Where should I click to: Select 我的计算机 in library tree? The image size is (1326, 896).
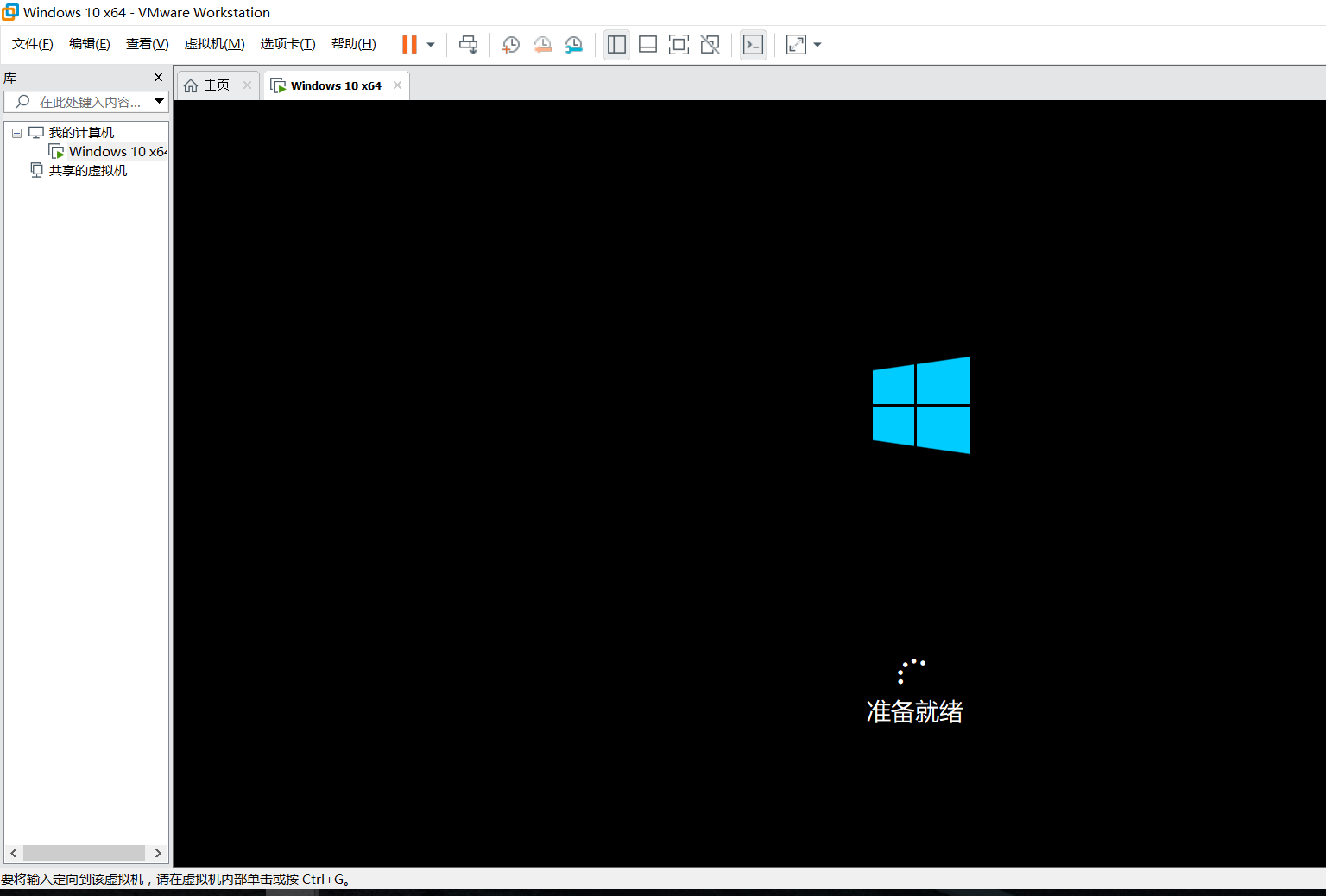[x=81, y=133]
